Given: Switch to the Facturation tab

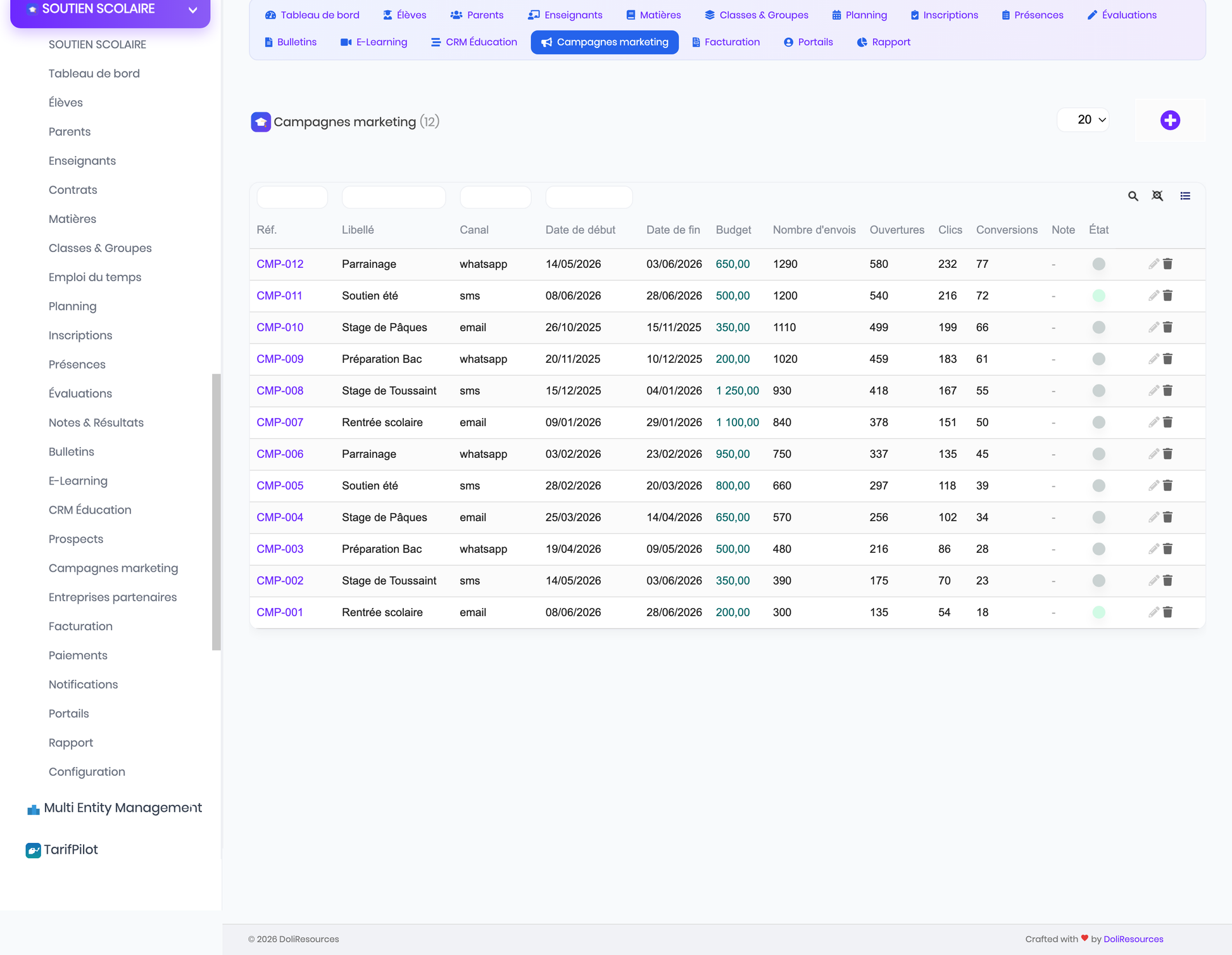Looking at the screenshot, I should 726,42.
